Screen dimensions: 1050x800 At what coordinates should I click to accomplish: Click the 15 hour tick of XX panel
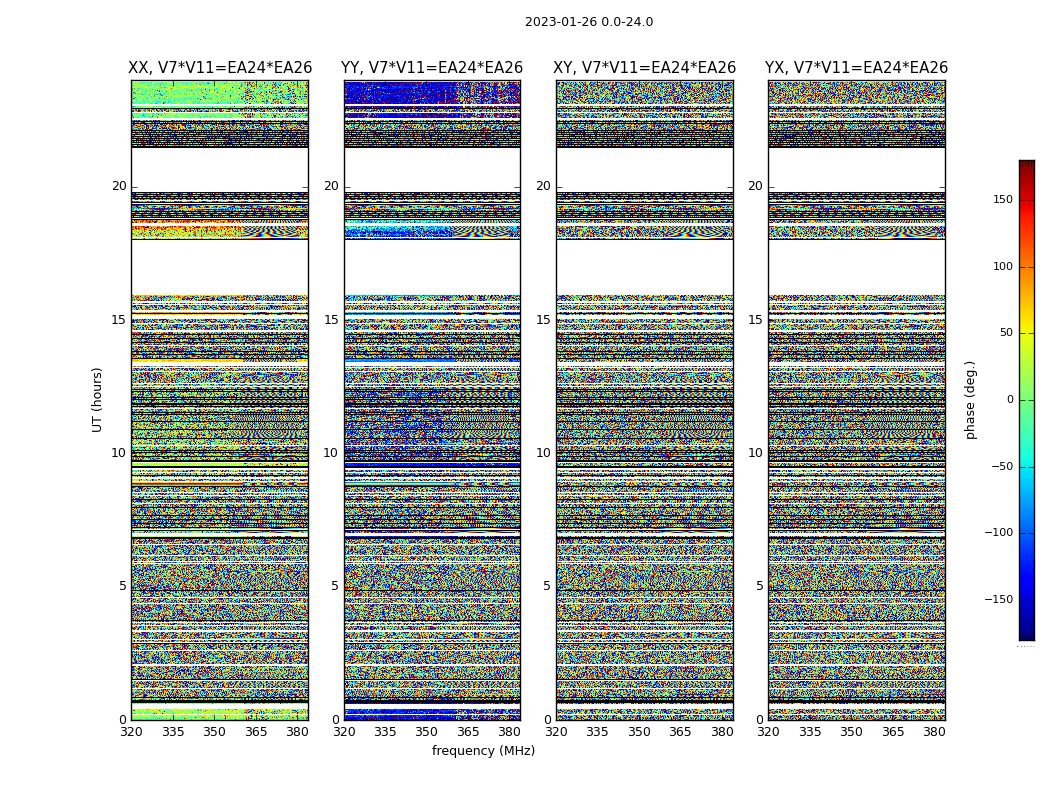[x=119, y=320]
